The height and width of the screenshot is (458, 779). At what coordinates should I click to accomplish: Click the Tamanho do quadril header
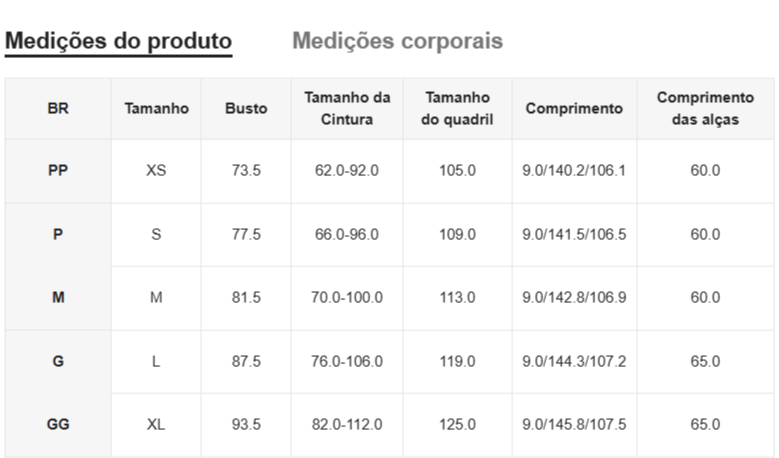457,109
